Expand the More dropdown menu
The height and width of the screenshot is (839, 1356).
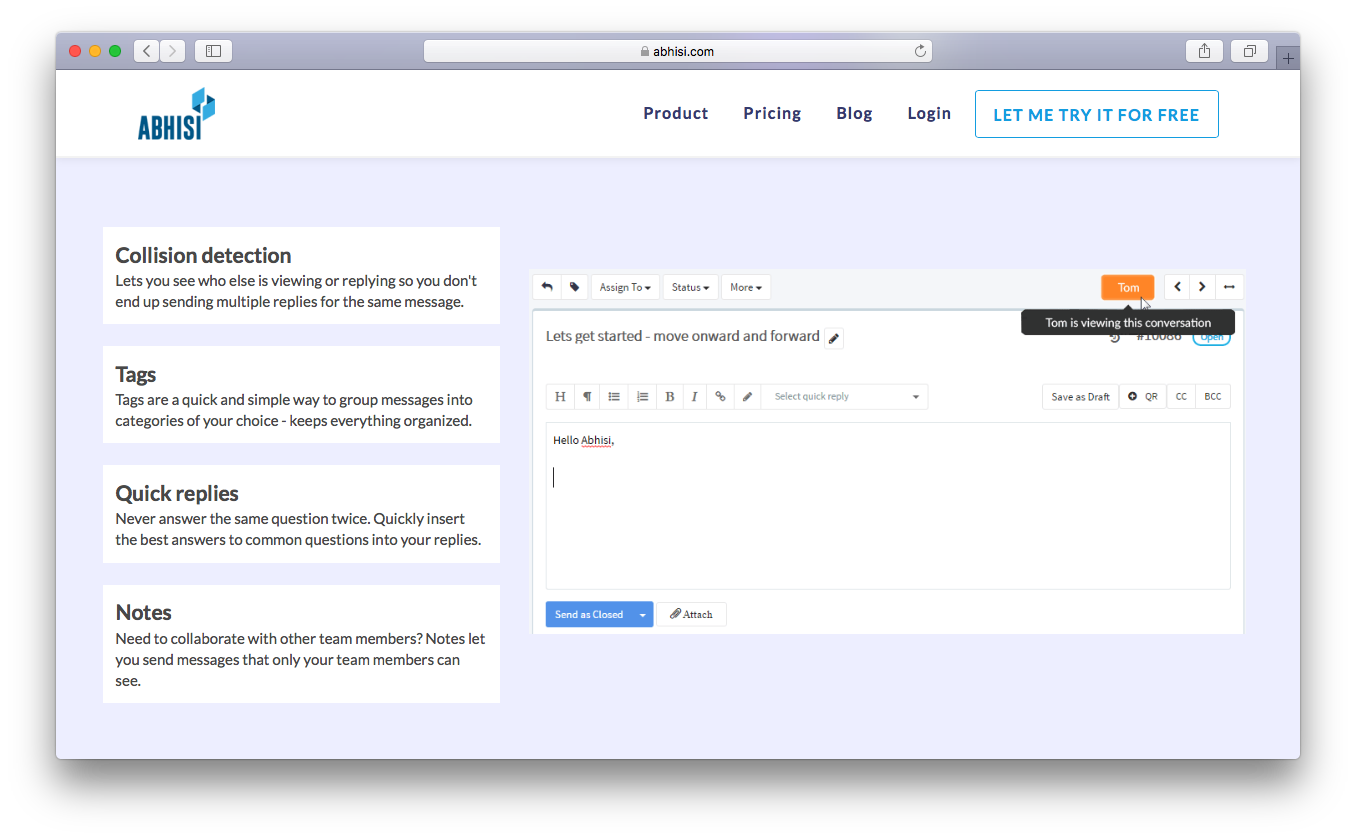click(746, 287)
